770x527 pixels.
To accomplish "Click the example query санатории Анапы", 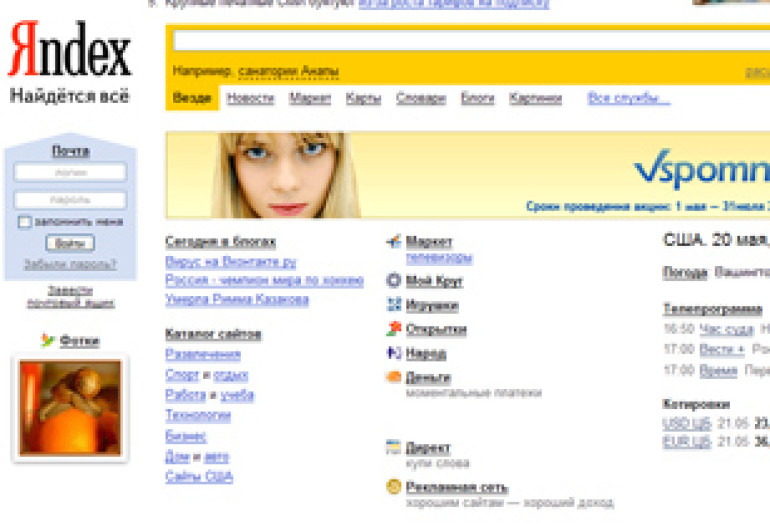I will (x=288, y=71).
